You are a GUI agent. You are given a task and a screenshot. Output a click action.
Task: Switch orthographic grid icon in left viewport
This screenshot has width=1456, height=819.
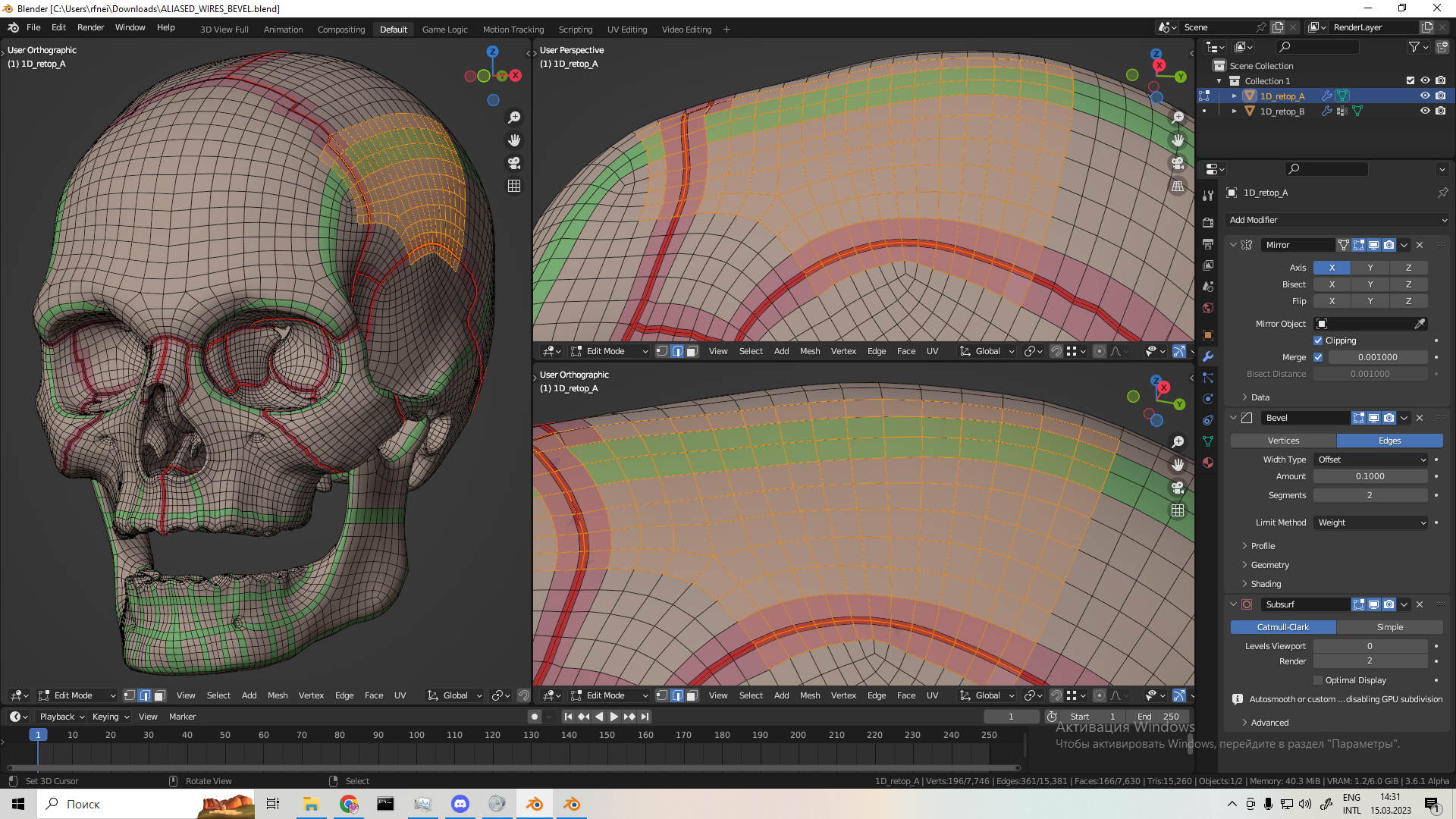pyautogui.click(x=514, y=186)
